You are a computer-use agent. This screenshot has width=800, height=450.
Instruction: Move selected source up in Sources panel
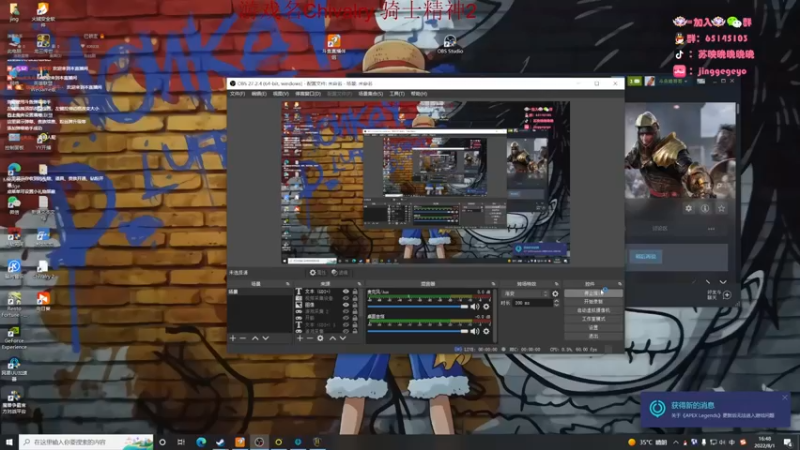pos(333,338)
